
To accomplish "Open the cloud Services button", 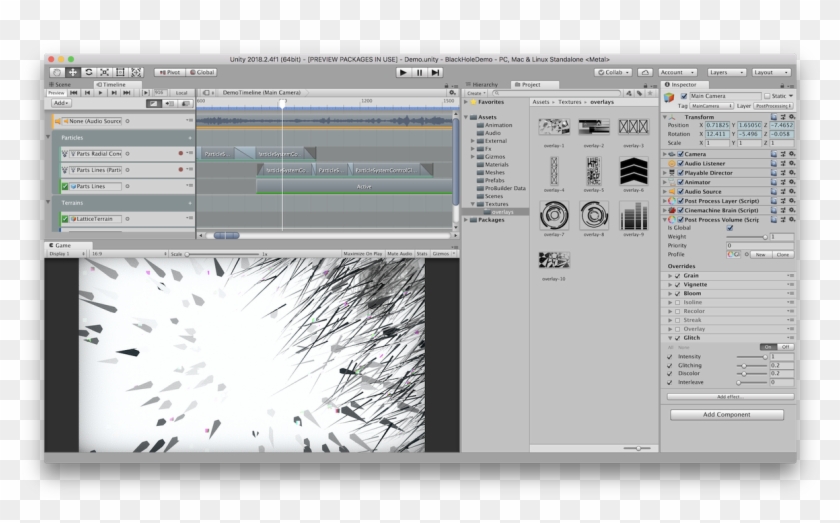I will (645, 72).
